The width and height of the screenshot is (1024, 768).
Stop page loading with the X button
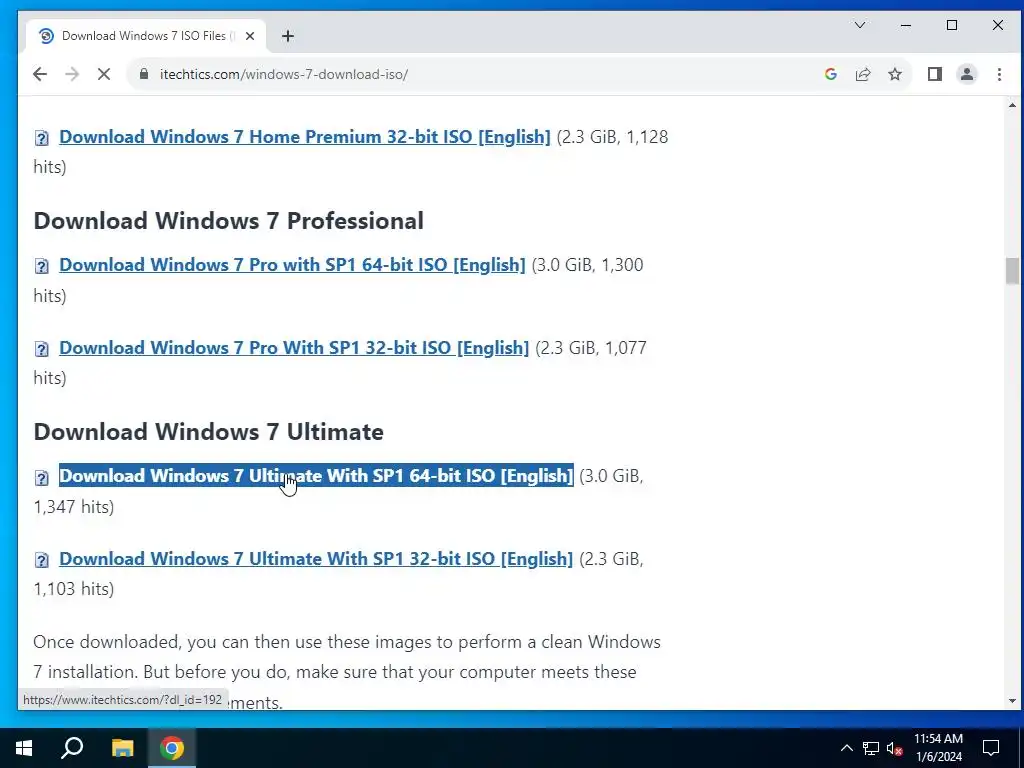(x=104, y=74)
